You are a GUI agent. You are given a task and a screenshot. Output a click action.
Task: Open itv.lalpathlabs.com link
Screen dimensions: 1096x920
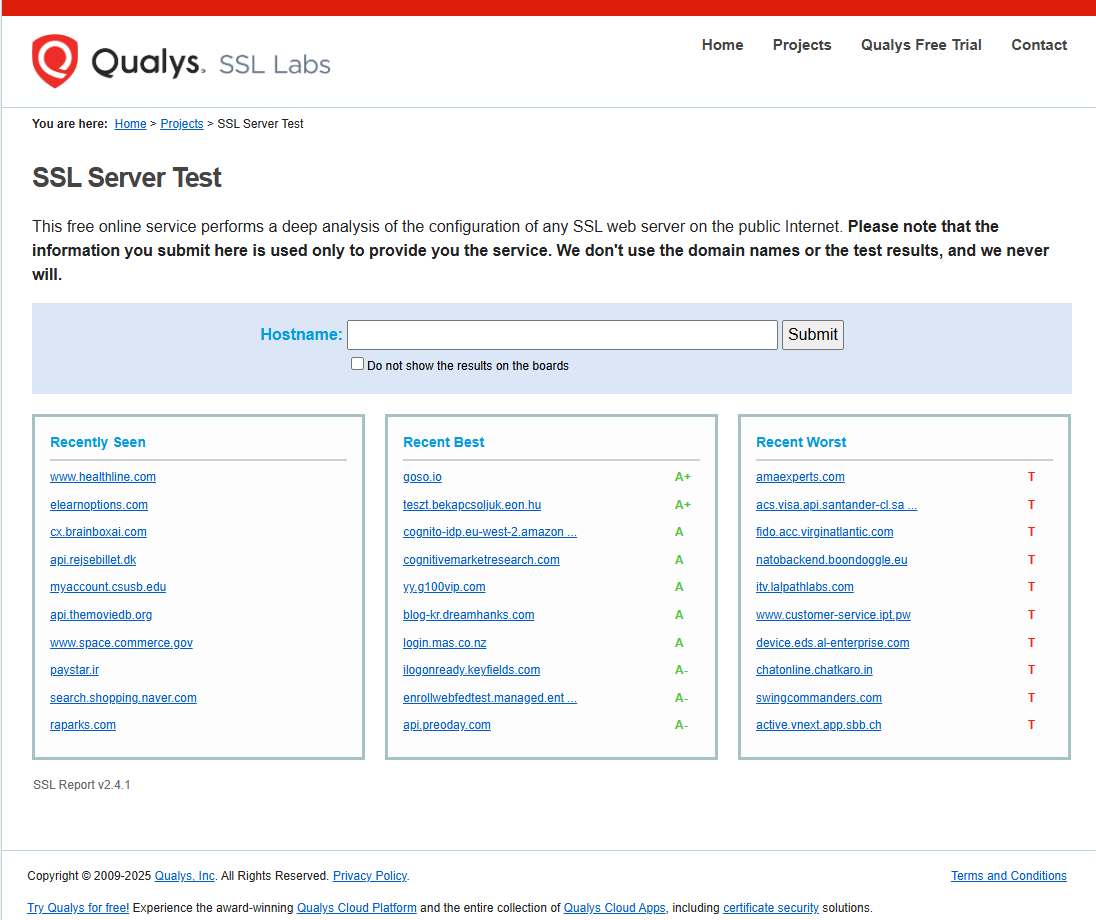click(x=805, y=587)
